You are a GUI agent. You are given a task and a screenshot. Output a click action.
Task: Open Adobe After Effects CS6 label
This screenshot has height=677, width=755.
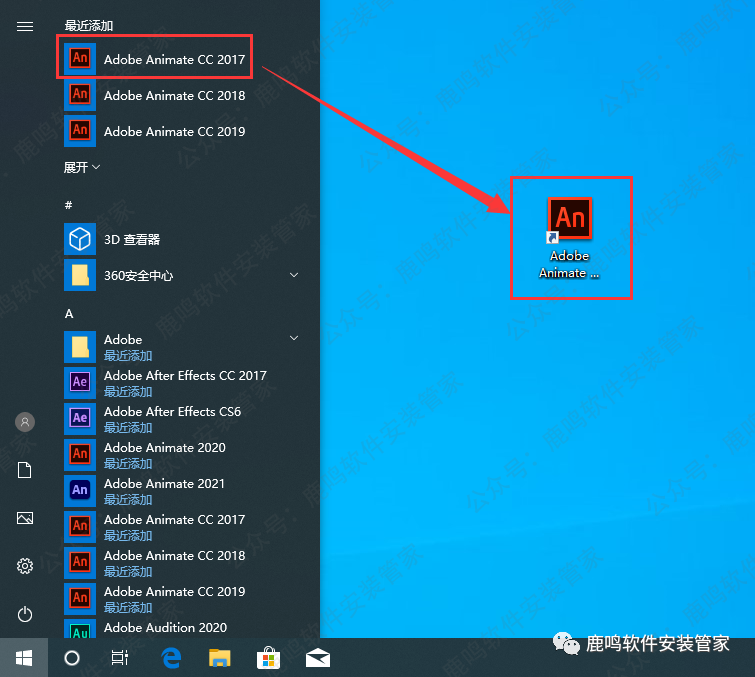tap(172, 412)
